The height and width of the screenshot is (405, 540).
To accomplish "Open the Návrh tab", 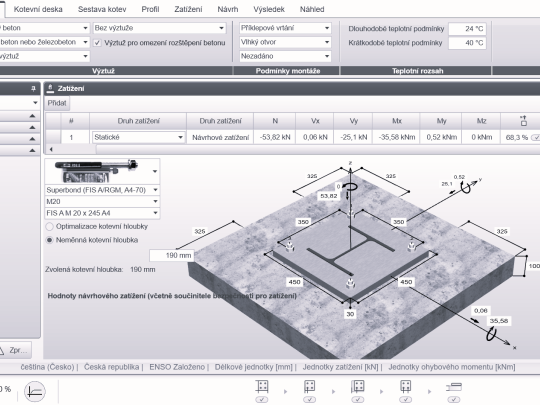I will point(228,9).
